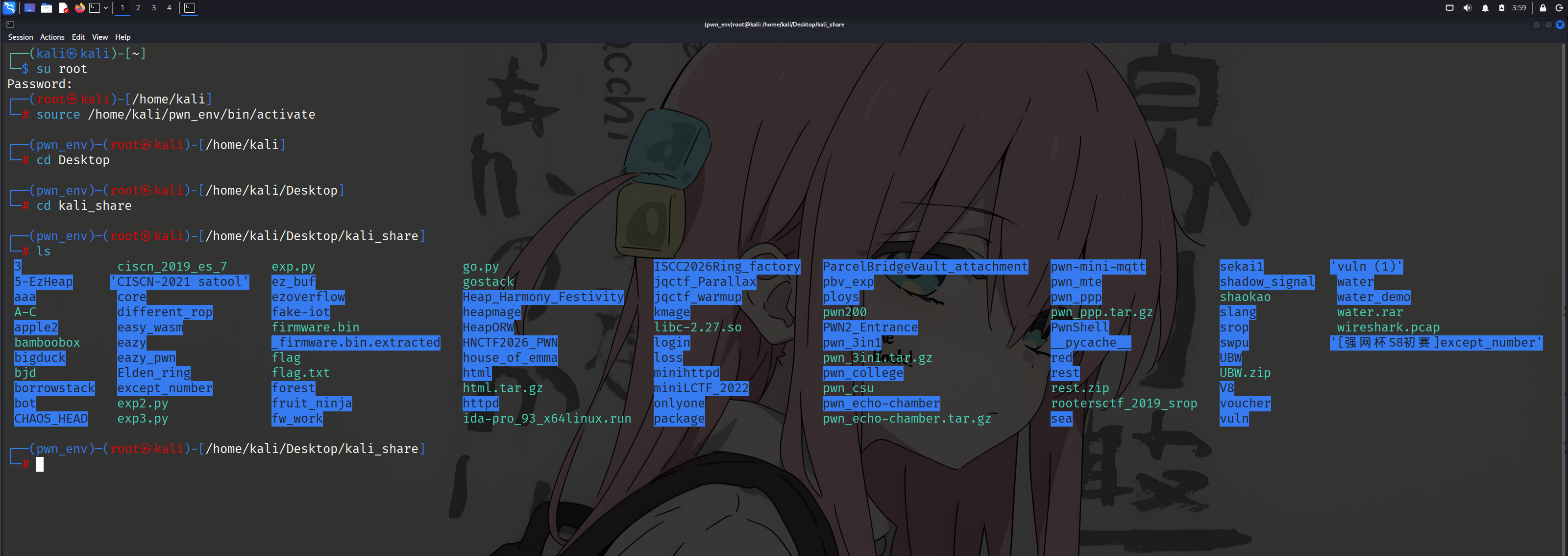Click the 'ida-pro_93_x64linux.run' file name

tap(547, 419)
